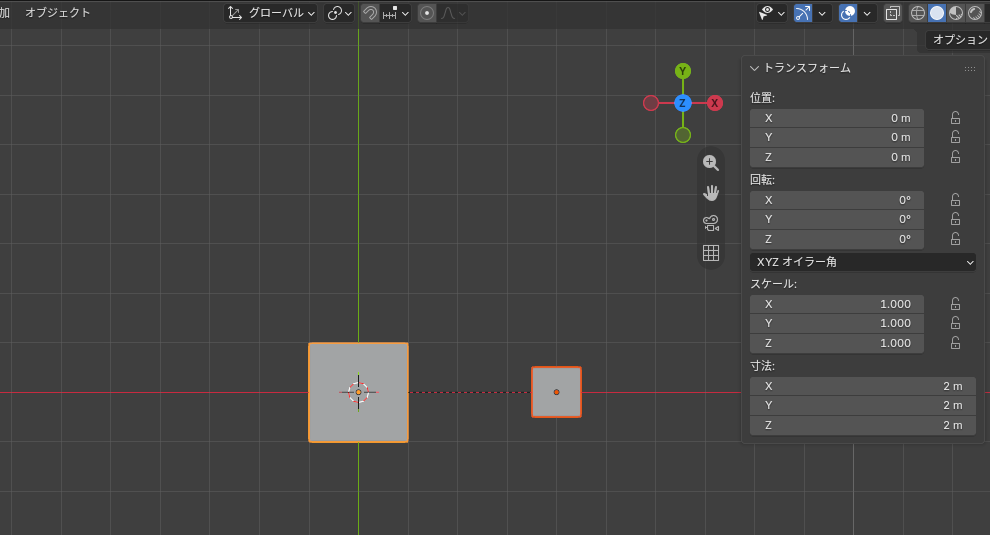990x535 pixels.
Task: Lock the 回転 X value
Action: pyautogui.click(x=955, y=200)
